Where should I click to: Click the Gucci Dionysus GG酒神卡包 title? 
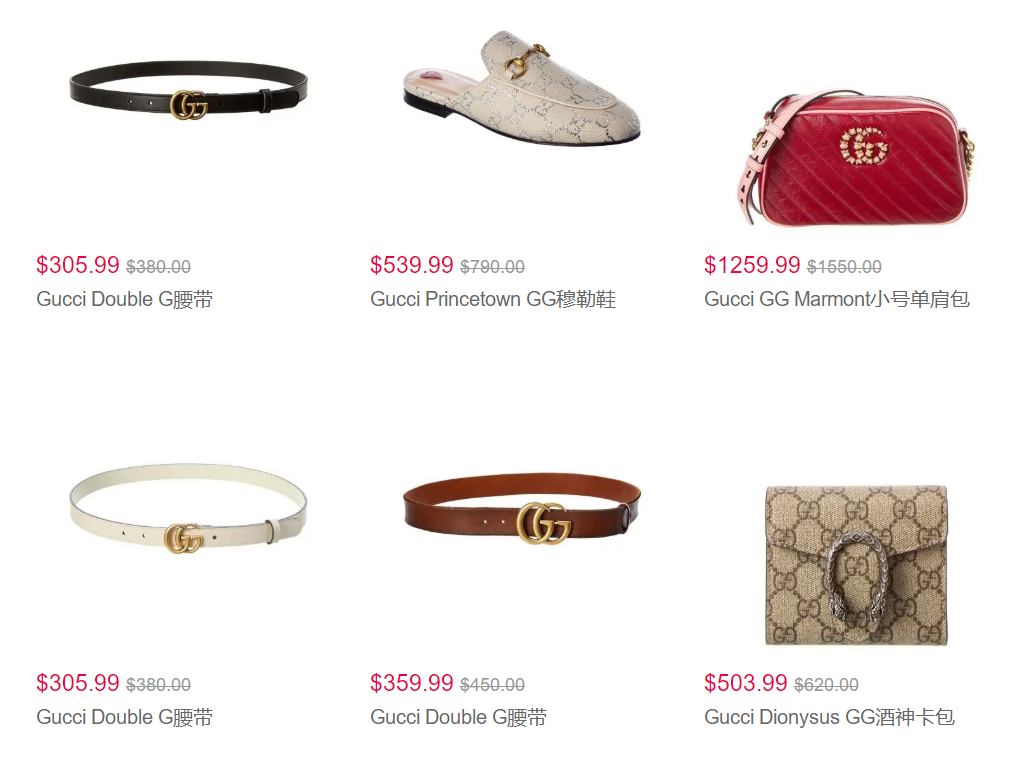point(829,717)
